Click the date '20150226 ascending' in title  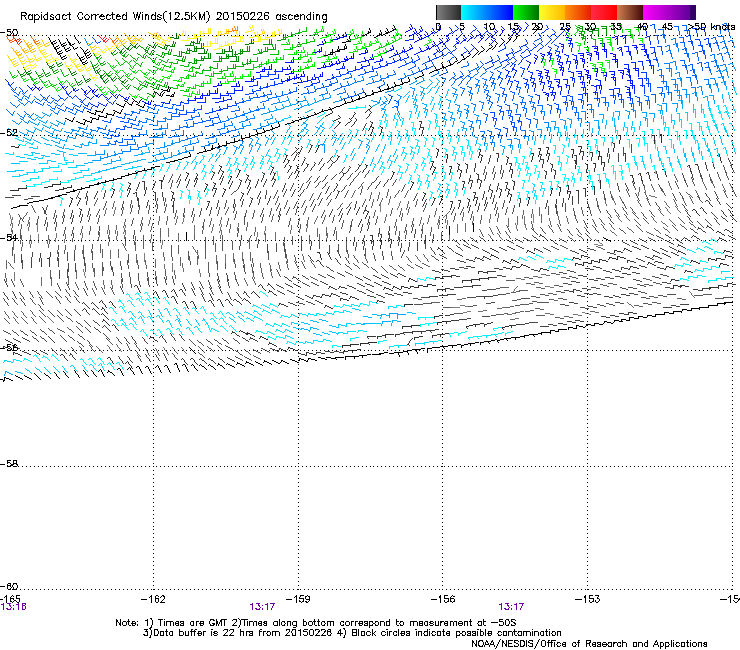272,17
